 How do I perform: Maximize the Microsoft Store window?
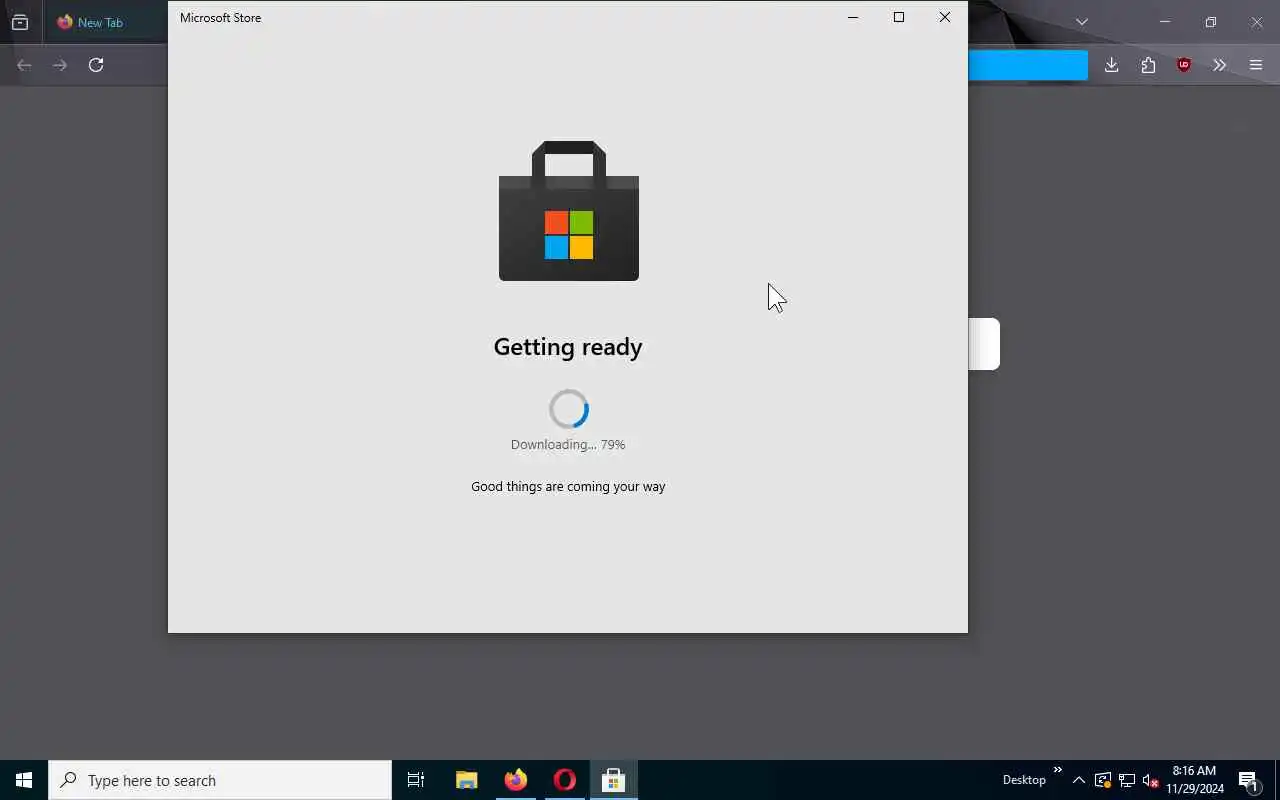(x=899, y=17)
